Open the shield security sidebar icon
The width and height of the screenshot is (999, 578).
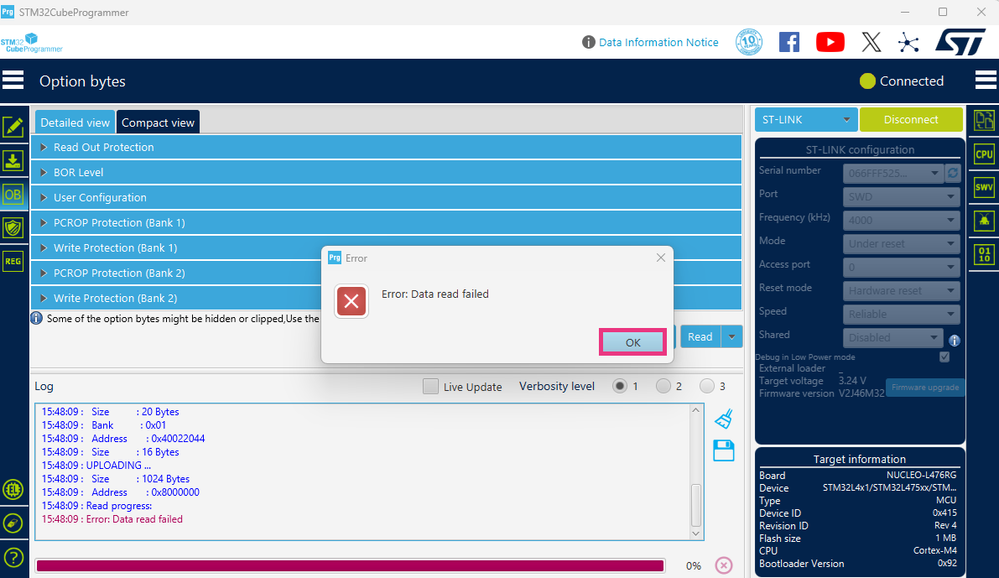click(13, 228)
